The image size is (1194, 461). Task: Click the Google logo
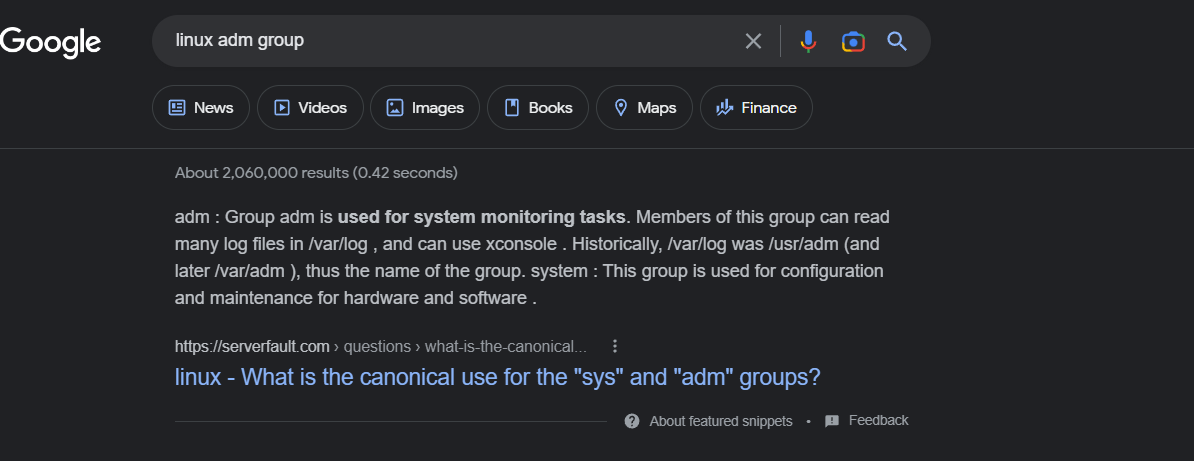coord(50,43)
